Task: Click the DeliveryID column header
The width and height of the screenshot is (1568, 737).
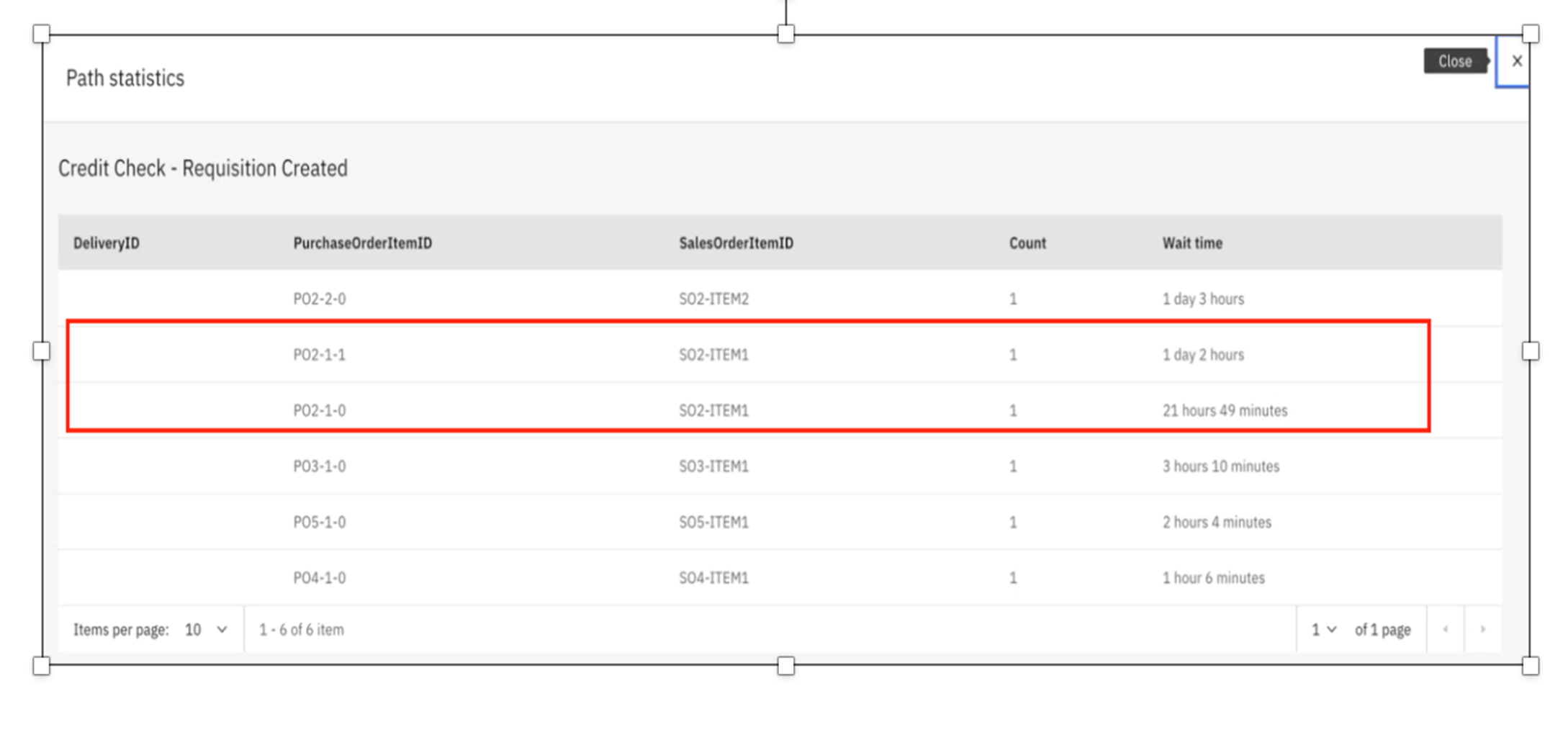Action: (107, 243)
